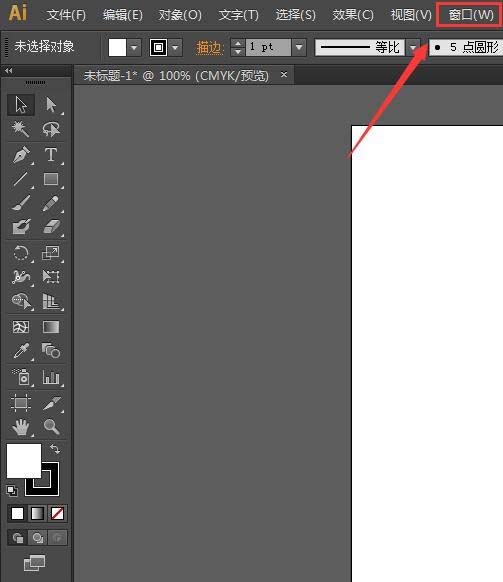Open stroke color dropdown in control bar
The width and height of the screenshot is (503, 582).
(175, 48)
